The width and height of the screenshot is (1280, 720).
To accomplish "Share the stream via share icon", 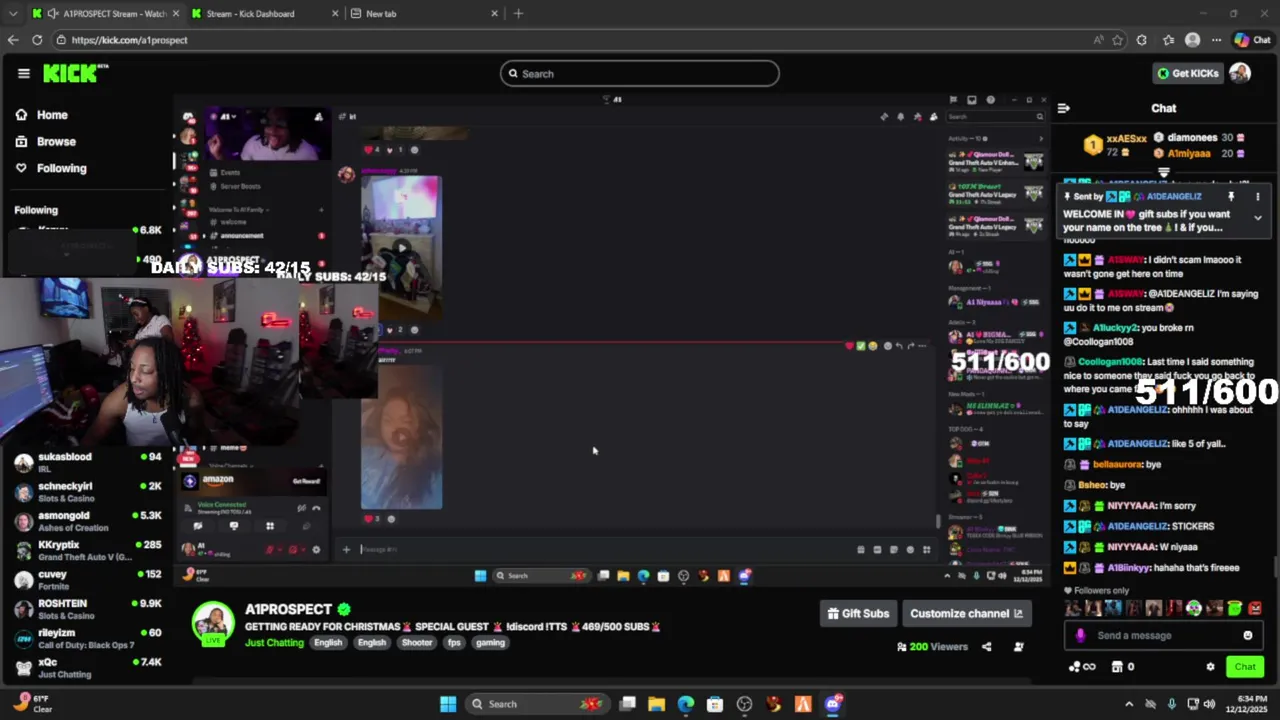I will [x=986, y=647].
